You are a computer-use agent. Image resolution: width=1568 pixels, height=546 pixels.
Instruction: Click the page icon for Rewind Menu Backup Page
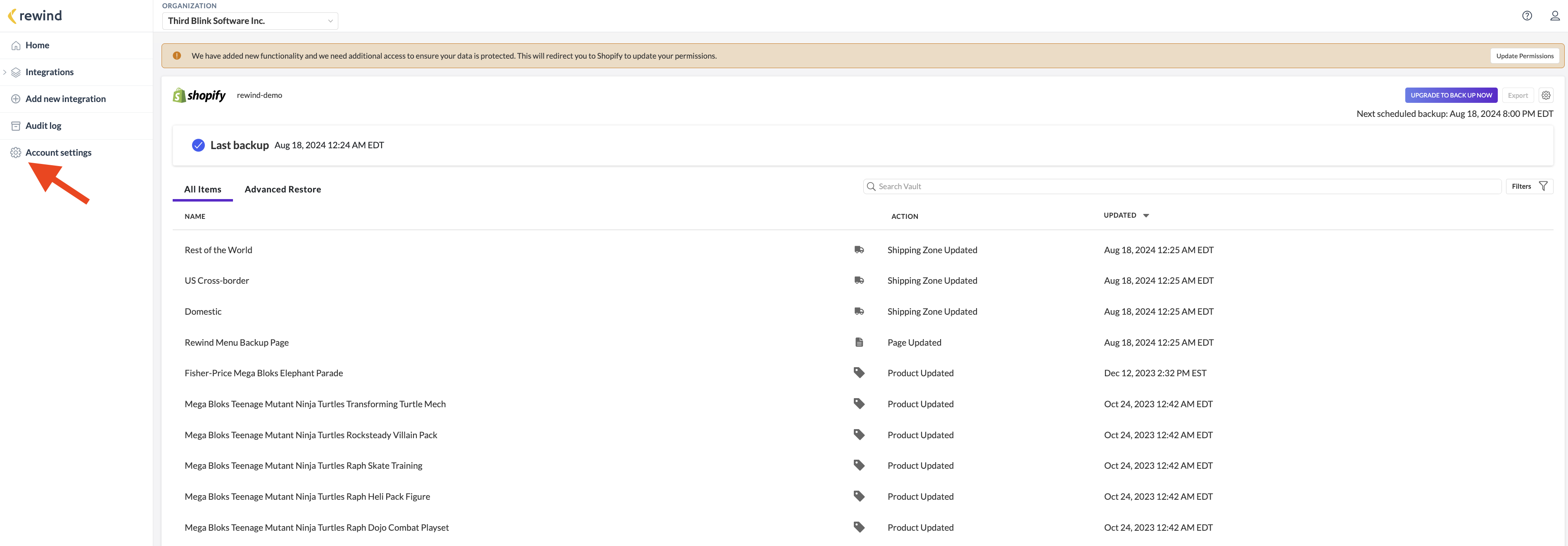tap(859, 343)
